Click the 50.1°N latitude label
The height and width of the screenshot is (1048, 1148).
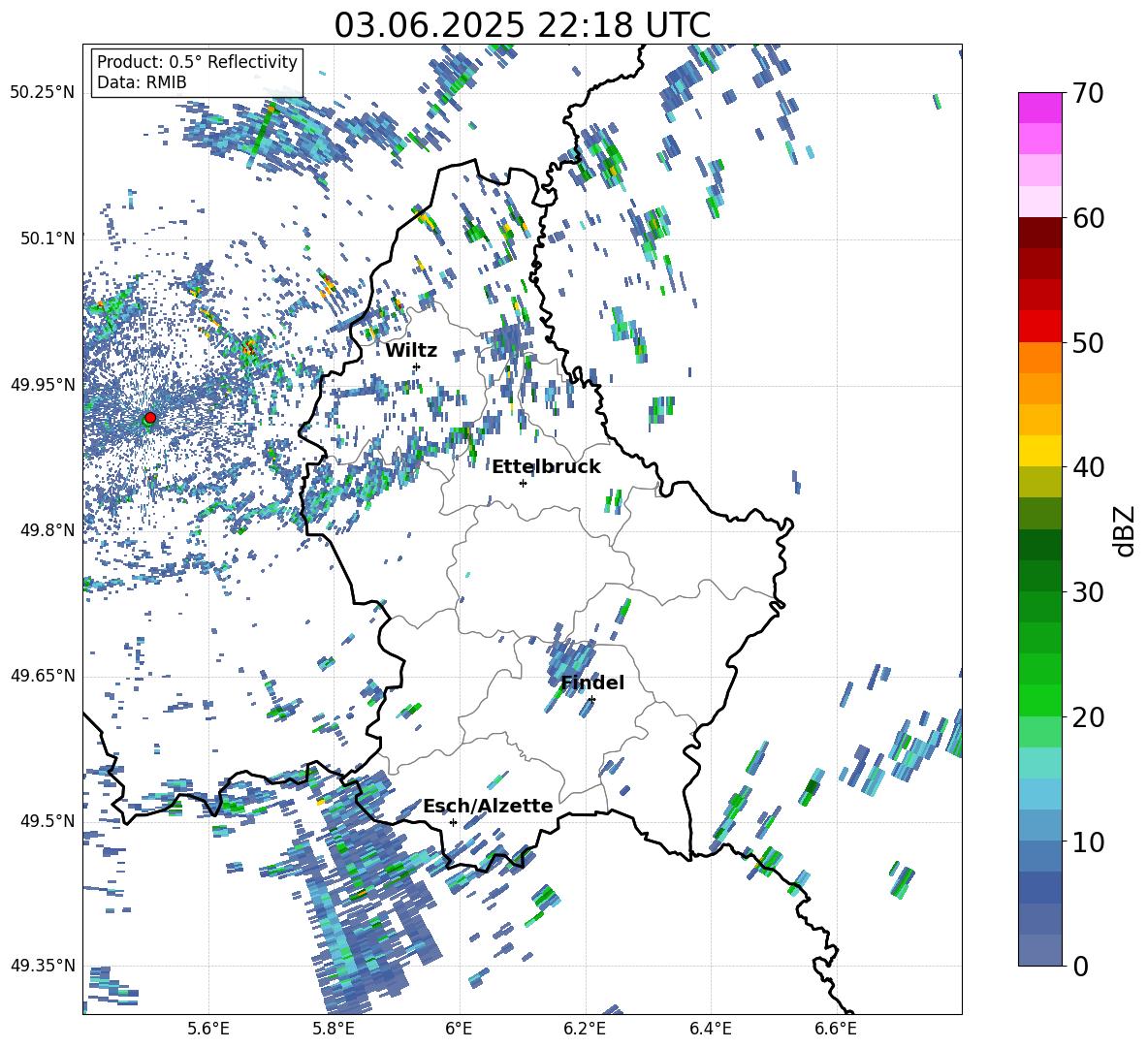click(x=47, y=238)
